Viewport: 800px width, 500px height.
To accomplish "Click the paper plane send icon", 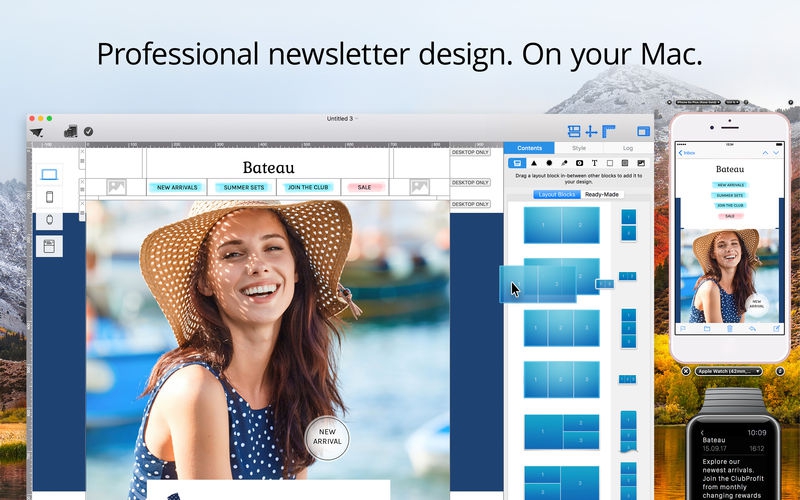I will tap(36, 132).
